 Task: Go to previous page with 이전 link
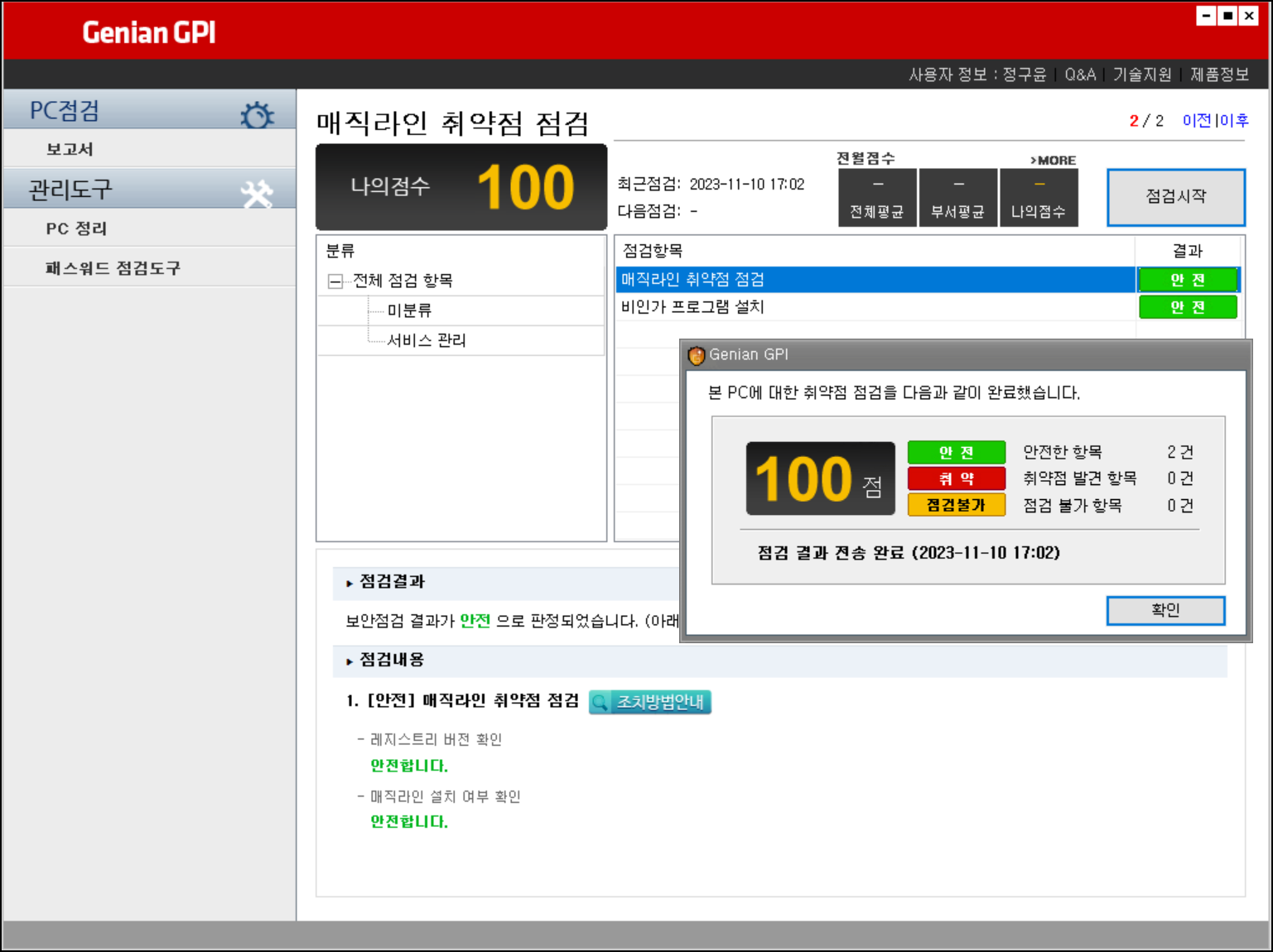(1197, 121)
